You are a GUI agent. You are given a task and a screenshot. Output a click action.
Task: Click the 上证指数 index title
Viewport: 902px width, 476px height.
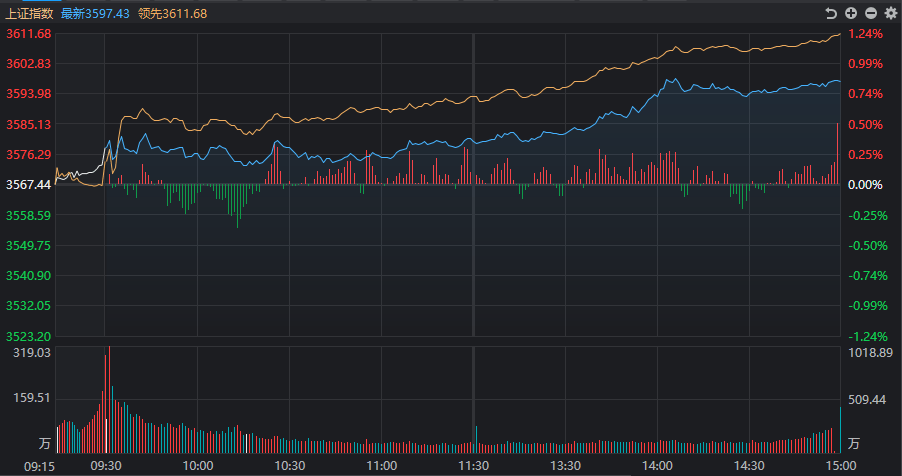[x=29, y=13]
